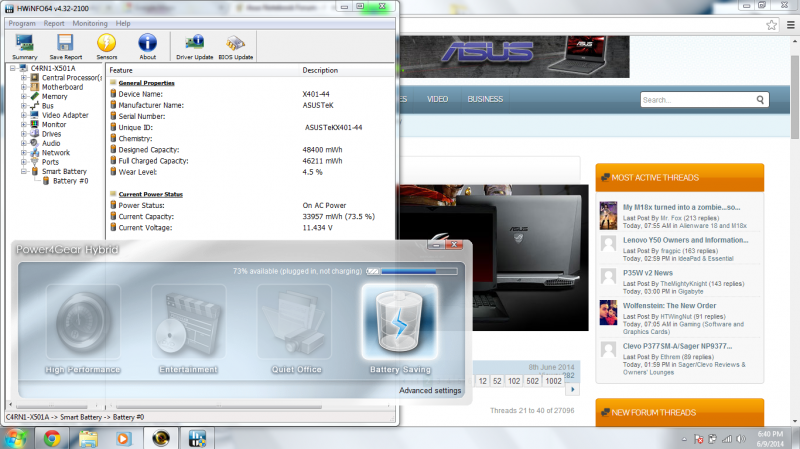Image resolution: width=800 pixels, height=449 pixels.
Task: Show hidden tray icons arrow
Action: coord(684,439)
